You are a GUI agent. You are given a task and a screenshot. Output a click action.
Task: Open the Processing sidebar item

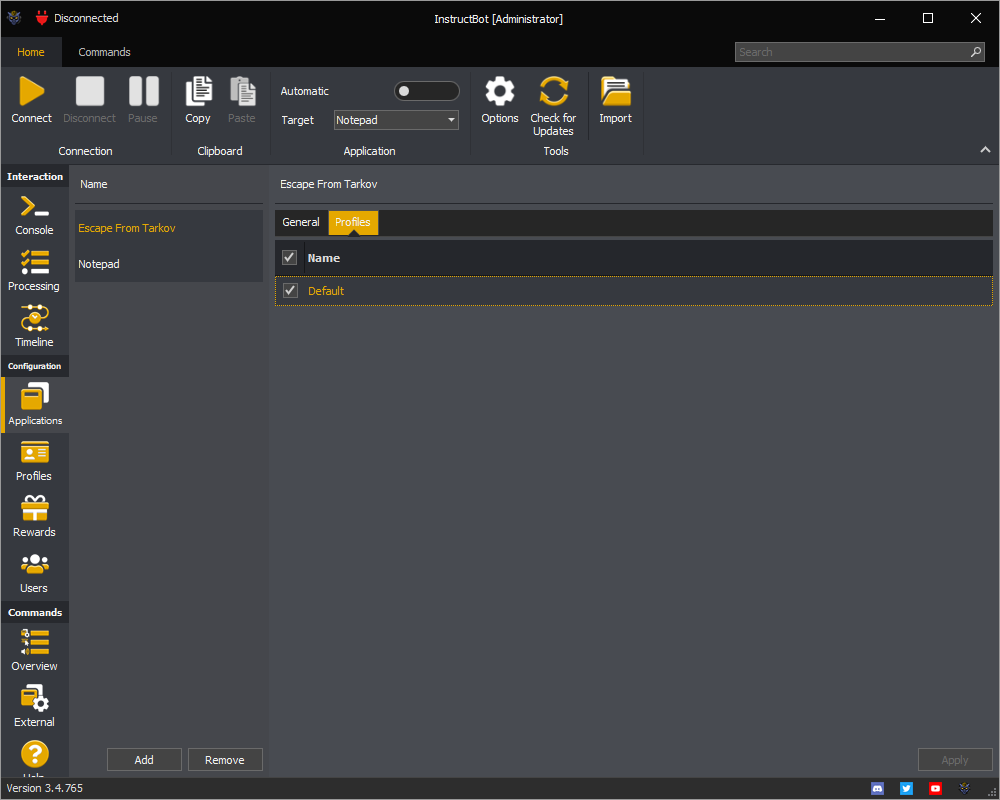click(34, 271)
